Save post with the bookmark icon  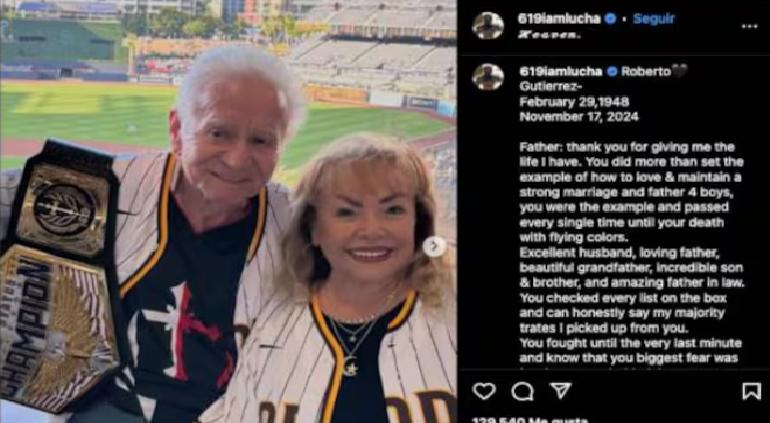(751, 391)
